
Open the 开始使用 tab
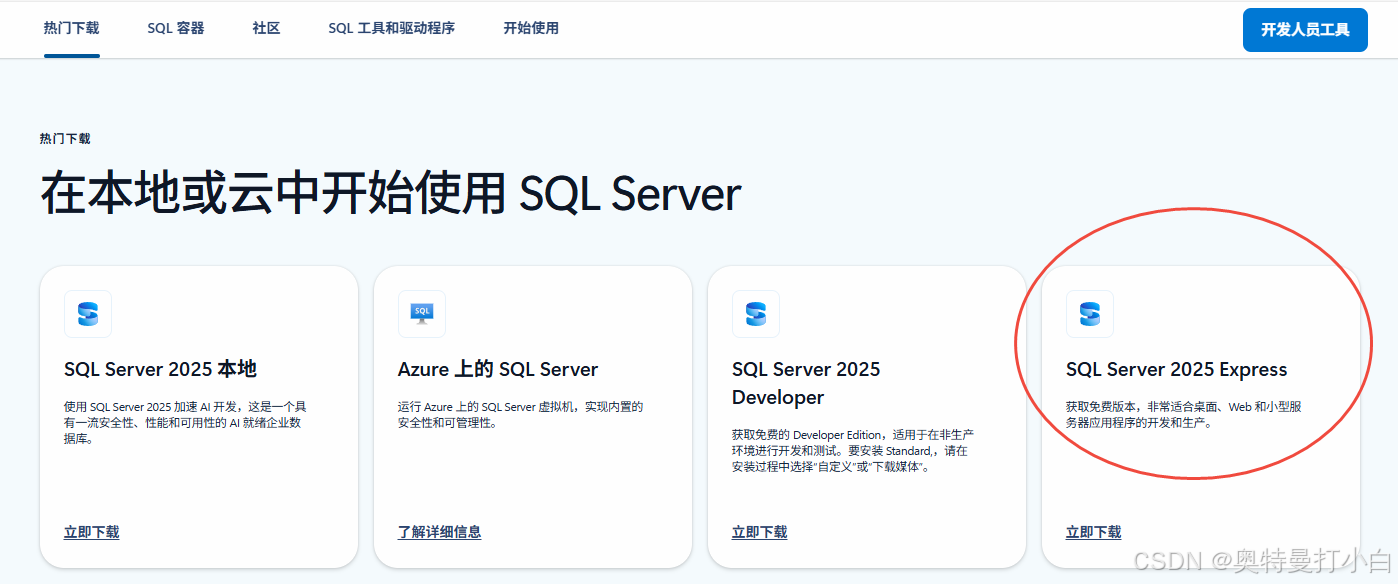pyautogui.click(x=531, y=28)
